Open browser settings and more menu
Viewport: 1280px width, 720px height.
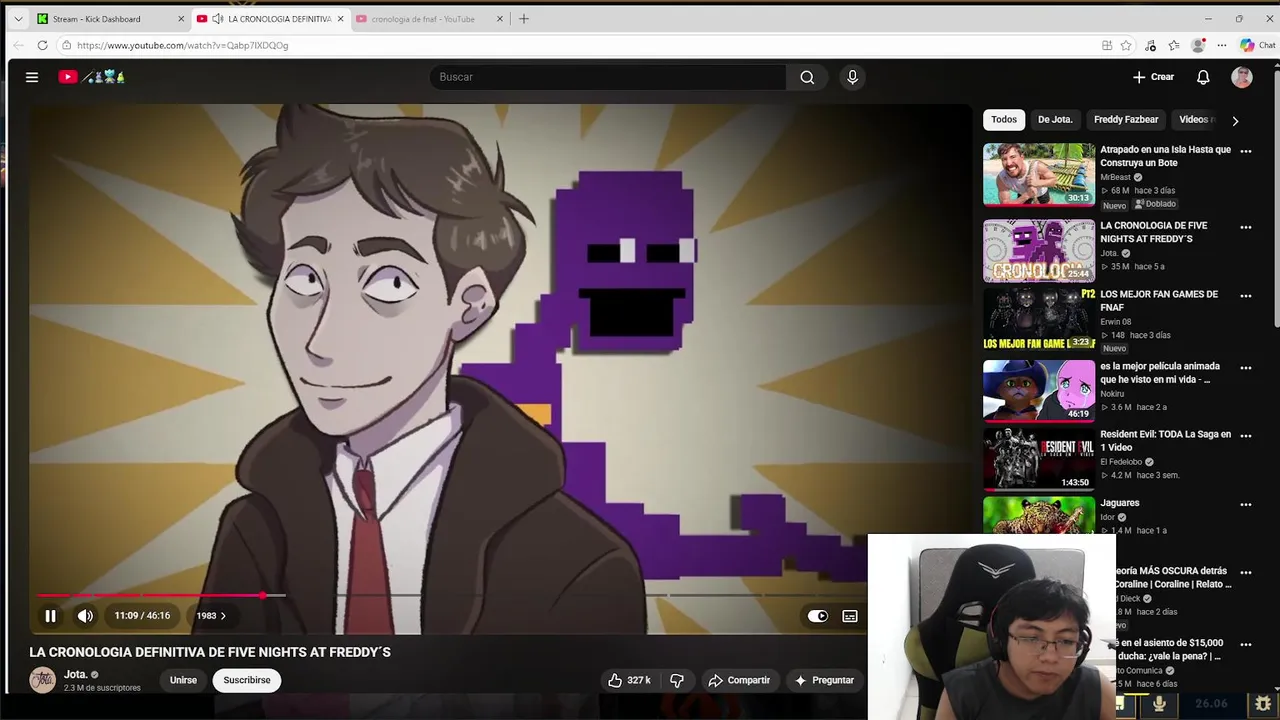1222,45
